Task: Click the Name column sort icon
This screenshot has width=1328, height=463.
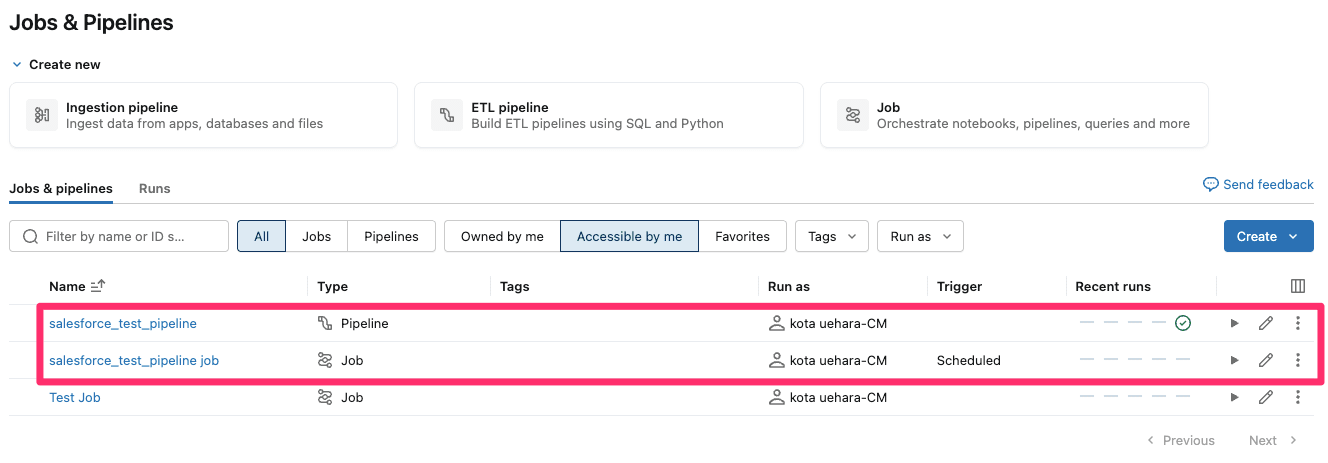Action: 98,286
